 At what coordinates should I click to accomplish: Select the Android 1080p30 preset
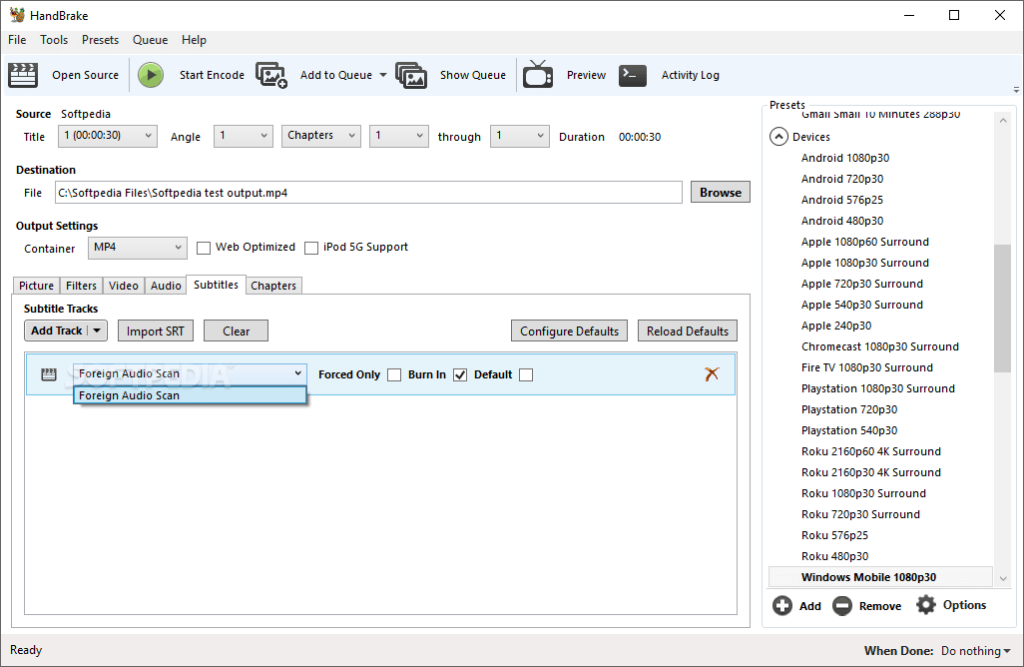click(x=845, y=158)
